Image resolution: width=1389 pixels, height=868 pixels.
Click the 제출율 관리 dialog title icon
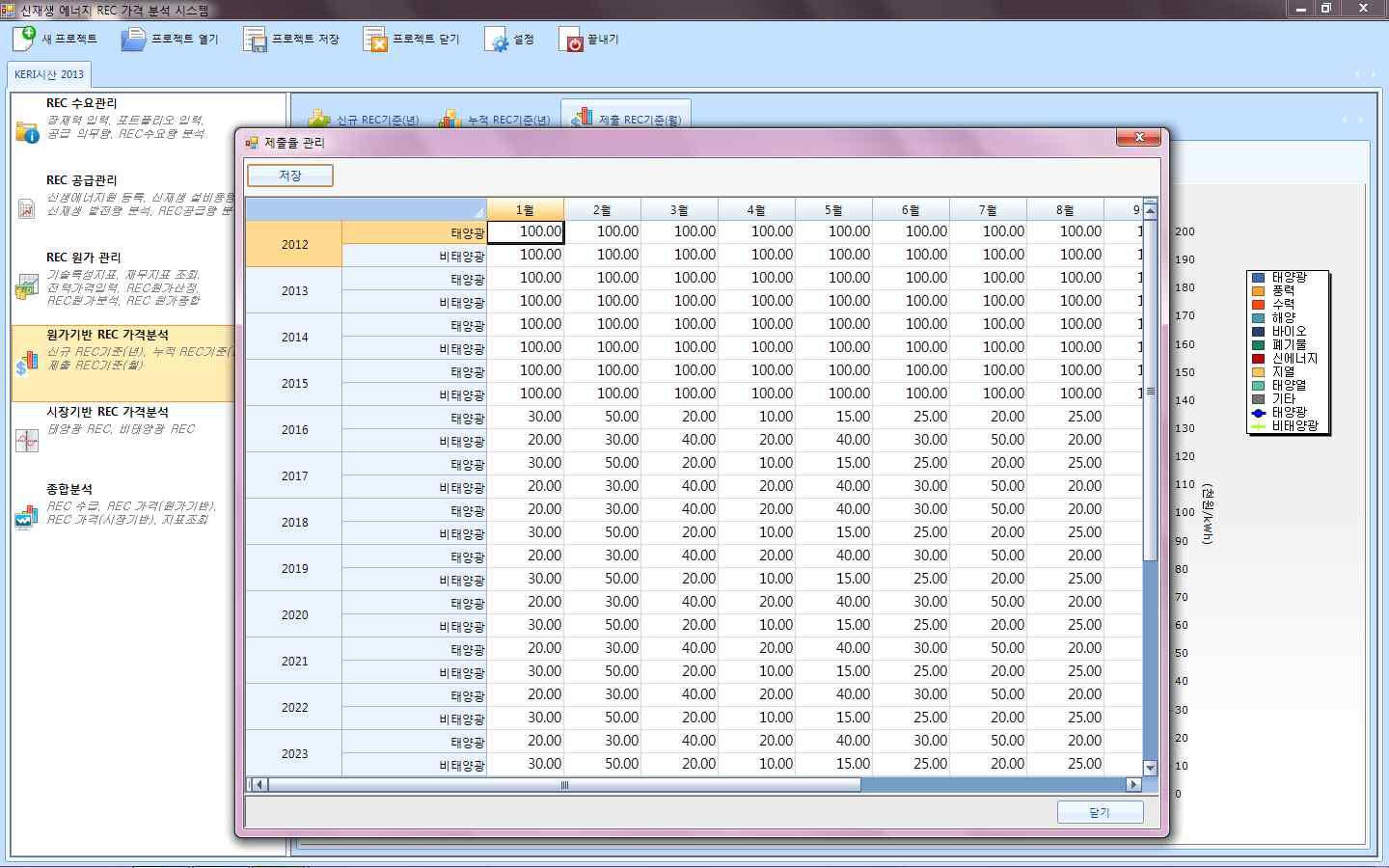click(x=252, y=143)
